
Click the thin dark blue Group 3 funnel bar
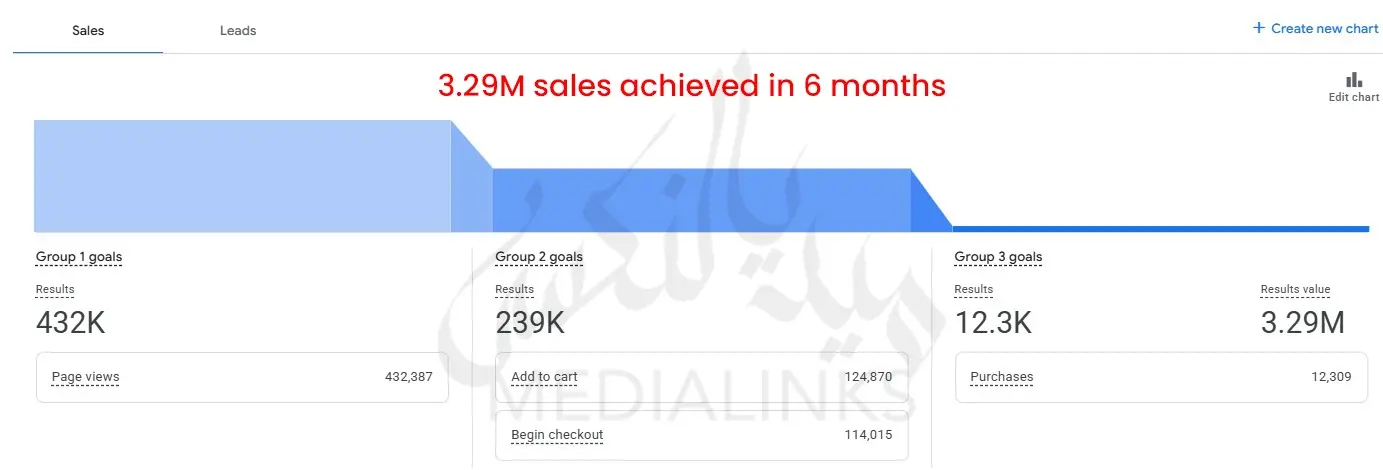click(x=1160, y=229)
